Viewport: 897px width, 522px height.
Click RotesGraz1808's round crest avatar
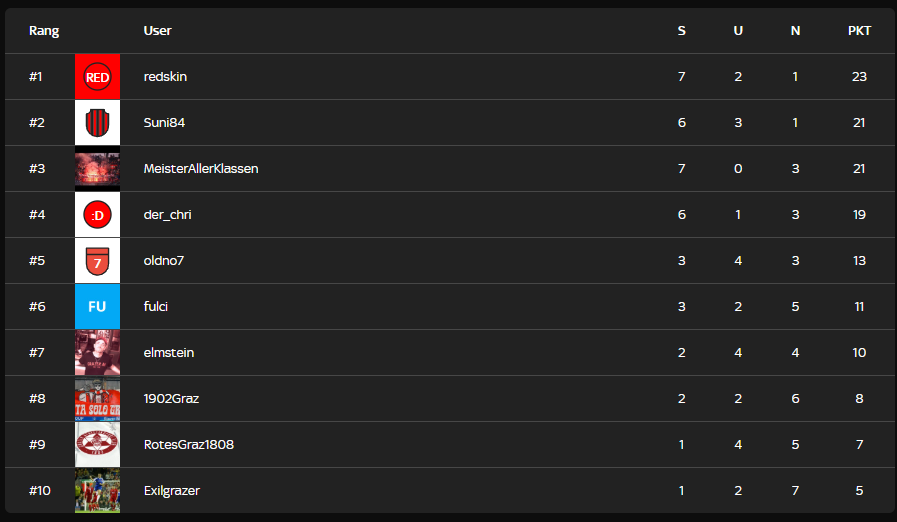pos(97,445)
